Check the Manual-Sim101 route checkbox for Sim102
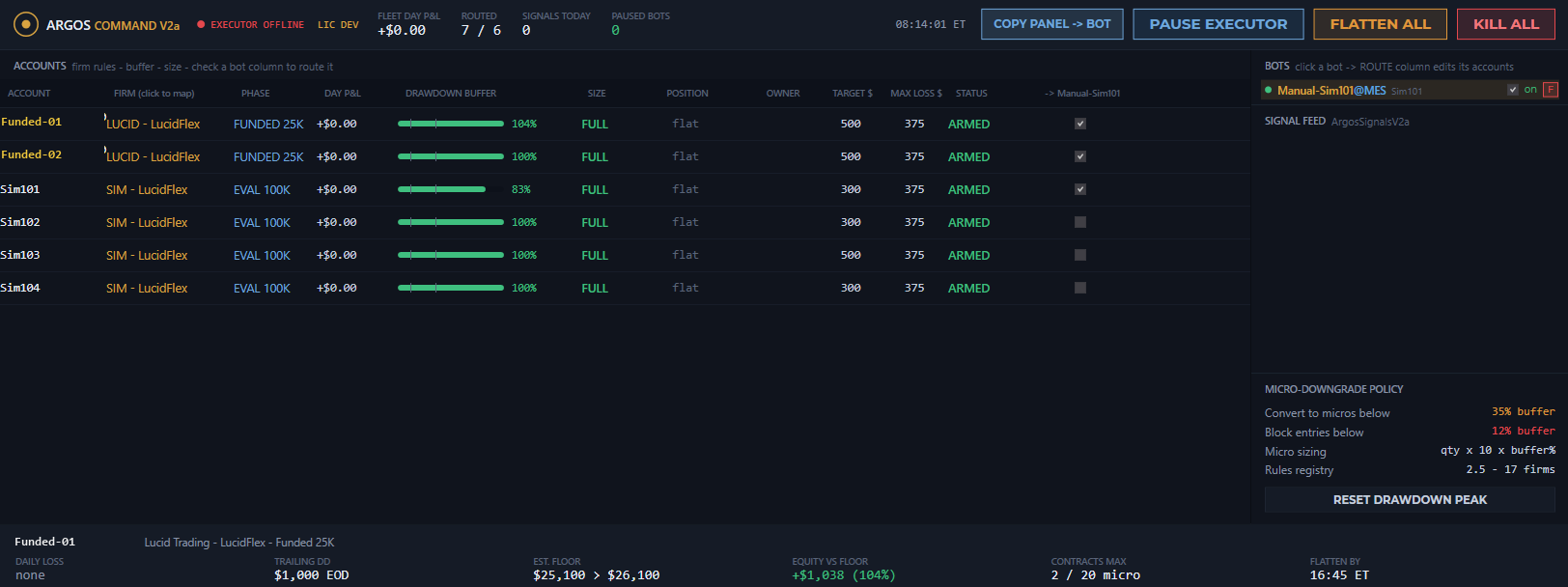This screenshot has height=587, width=1568. (x=1080, y=222)
